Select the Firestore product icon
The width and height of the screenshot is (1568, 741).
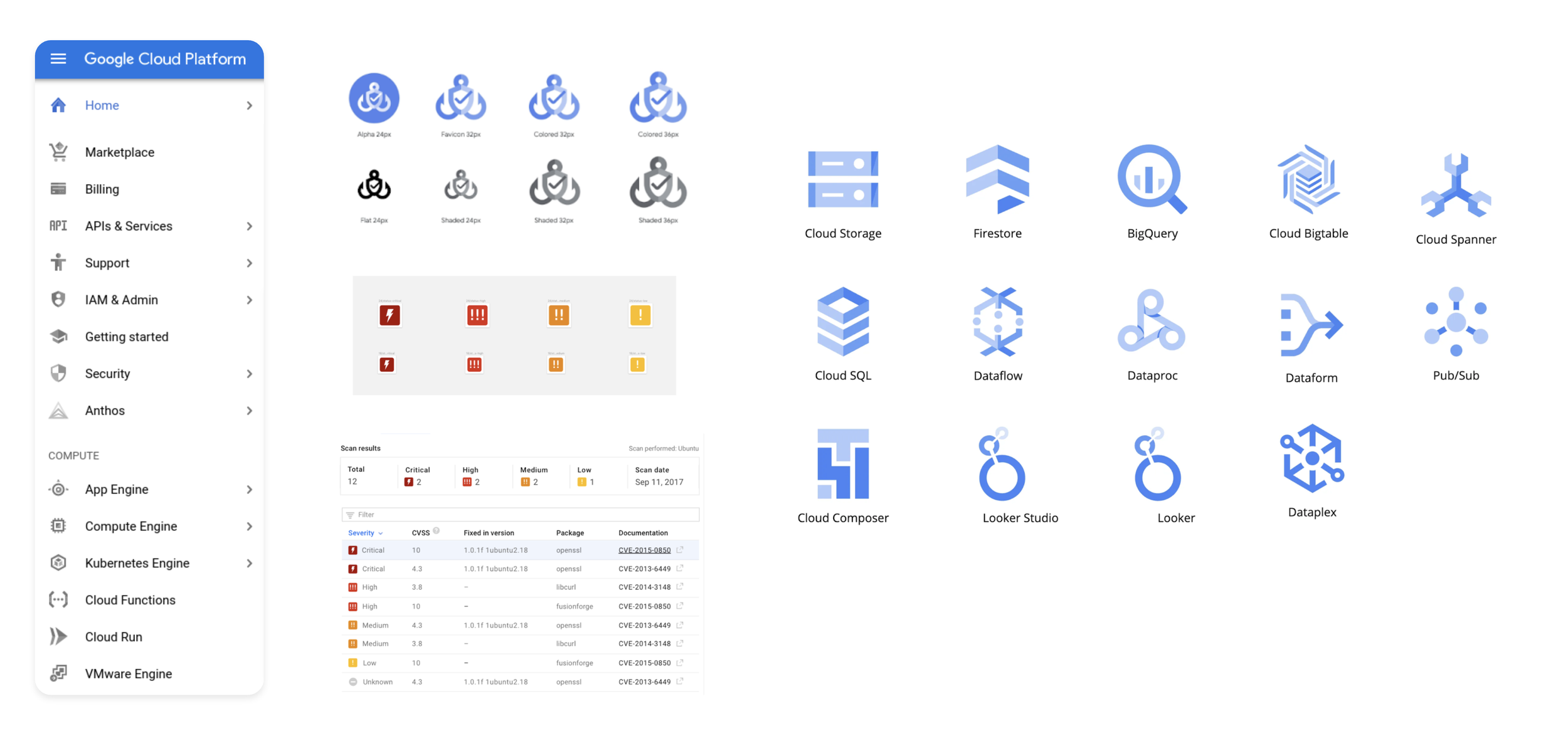tap(997, 180)
